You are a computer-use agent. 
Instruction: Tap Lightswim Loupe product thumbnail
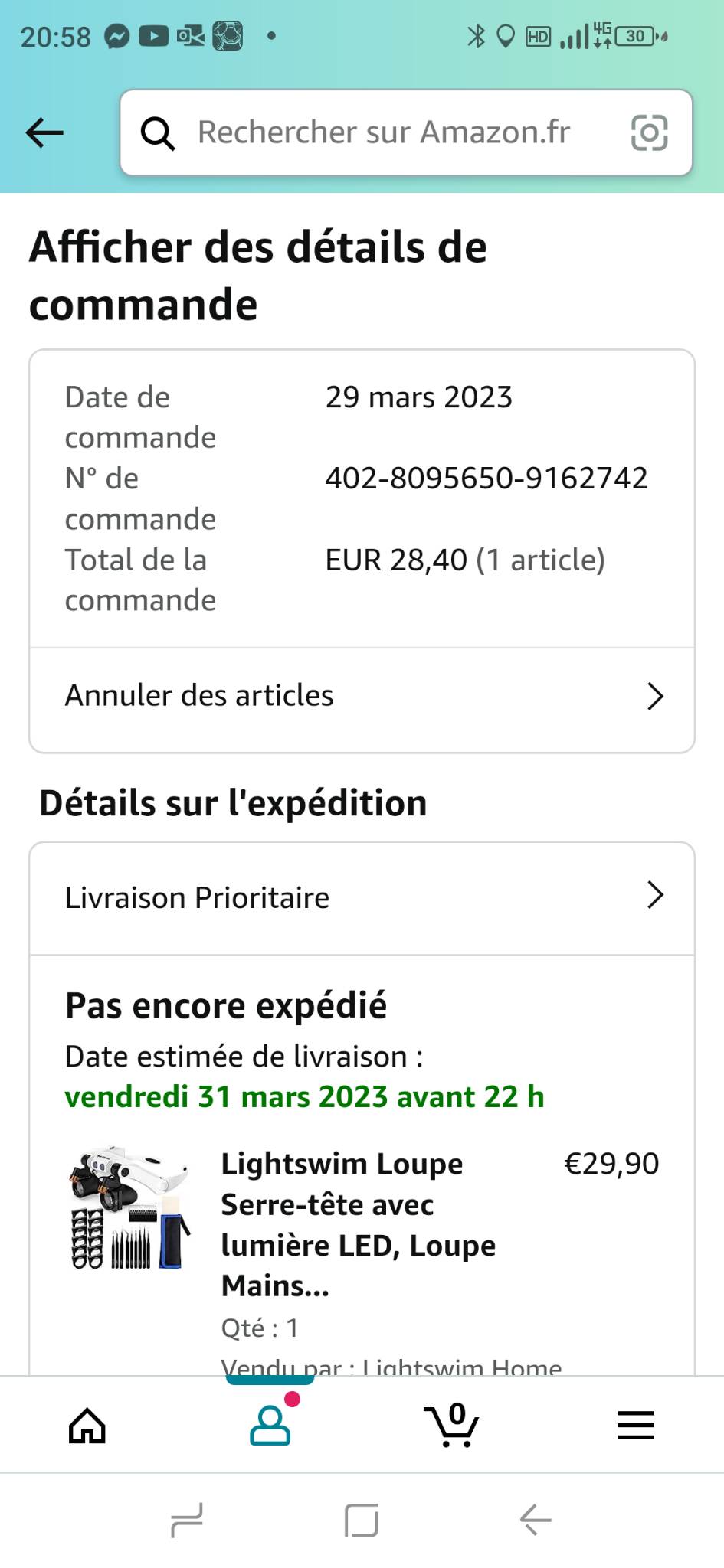coord(129,1208)
